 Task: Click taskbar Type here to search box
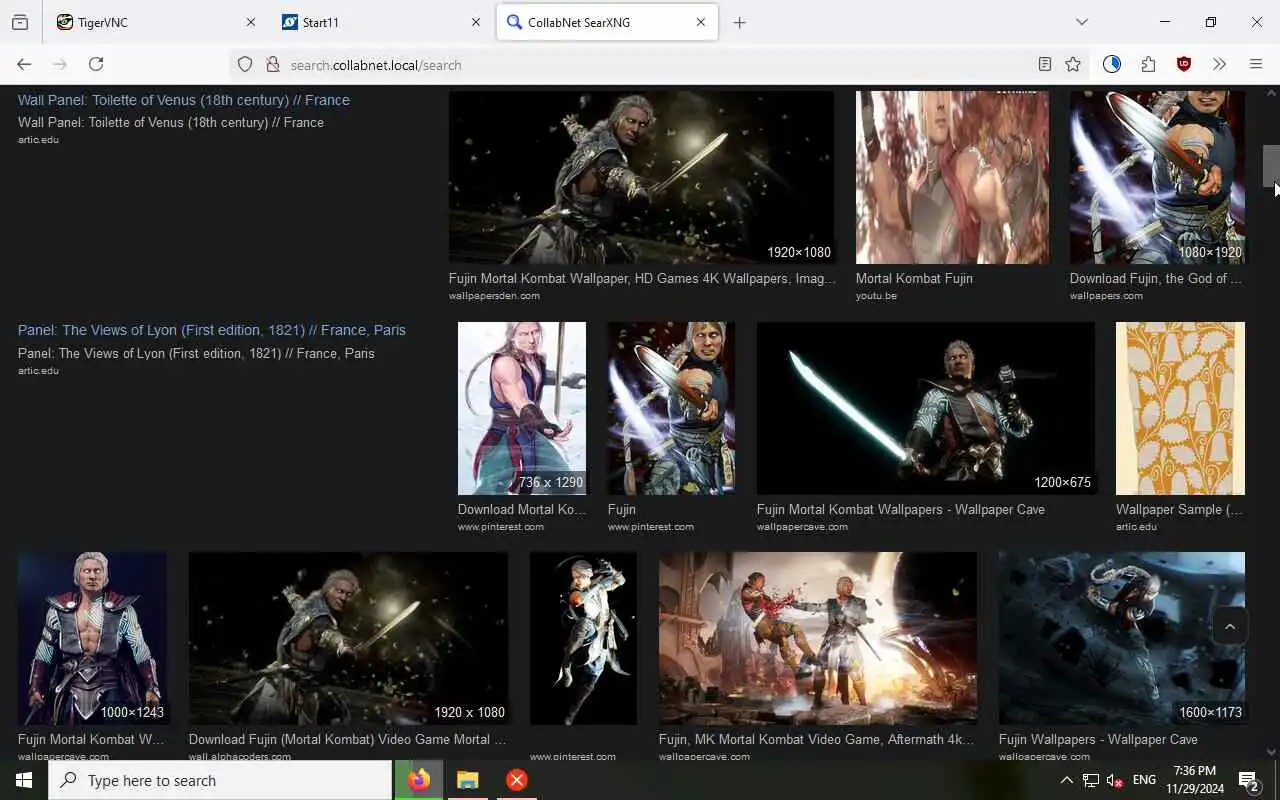click(220, 780)
